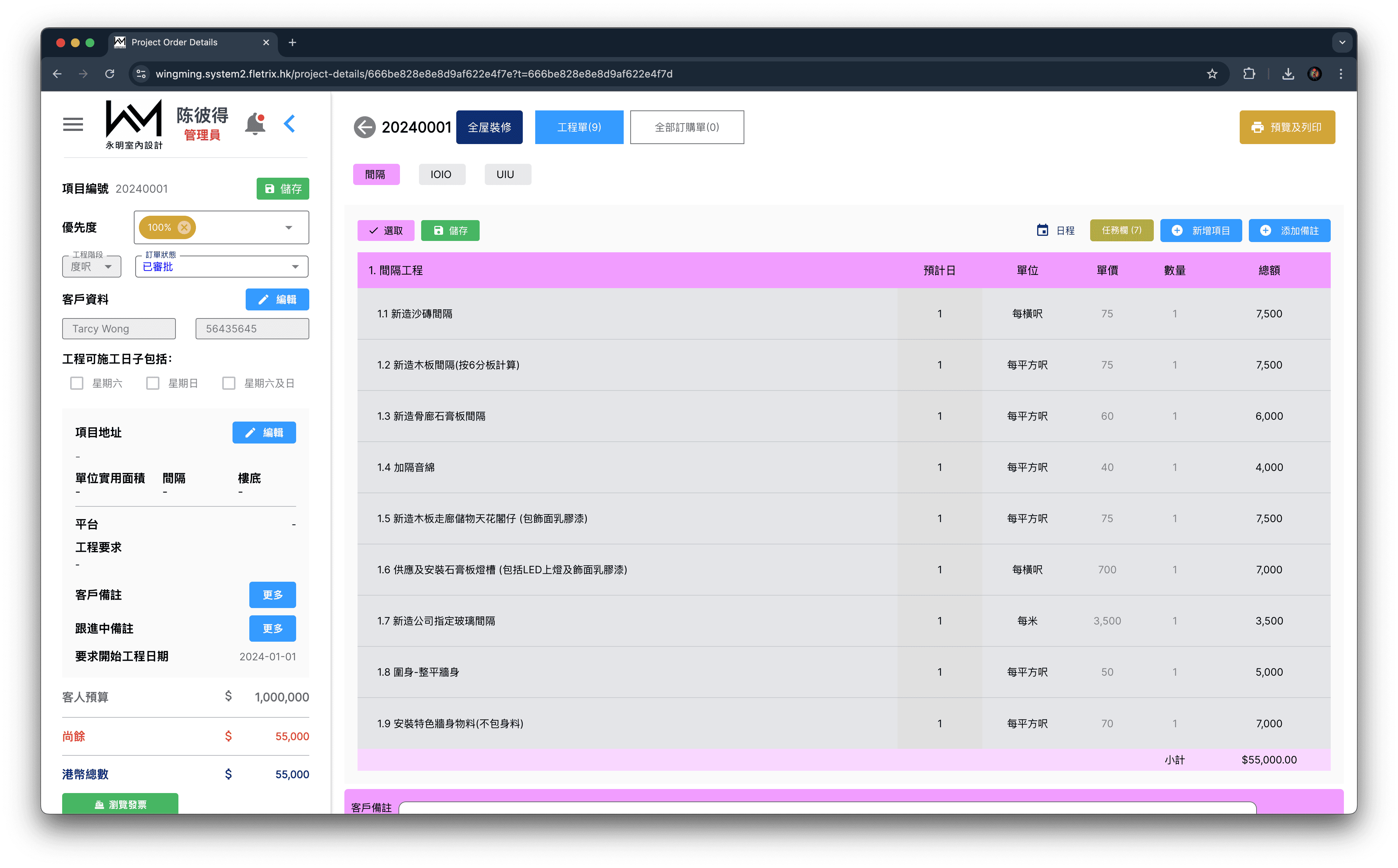The height and width of the screenshot is (868, 1398).
Task: Click the 預覽及列印 print button
Action: tap(1286, 128)
